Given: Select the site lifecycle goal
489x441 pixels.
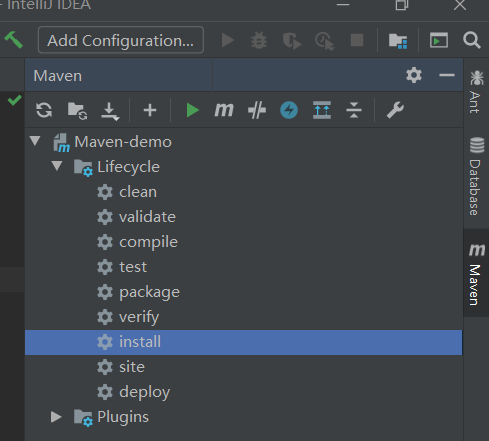Looking at the screenshot, I should point(132,367).
